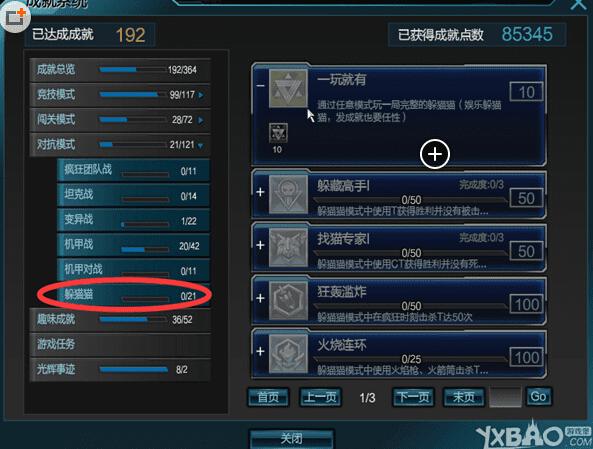Open the 趣味成就 category
Screen dimensions: 593x449
point(120,319)
